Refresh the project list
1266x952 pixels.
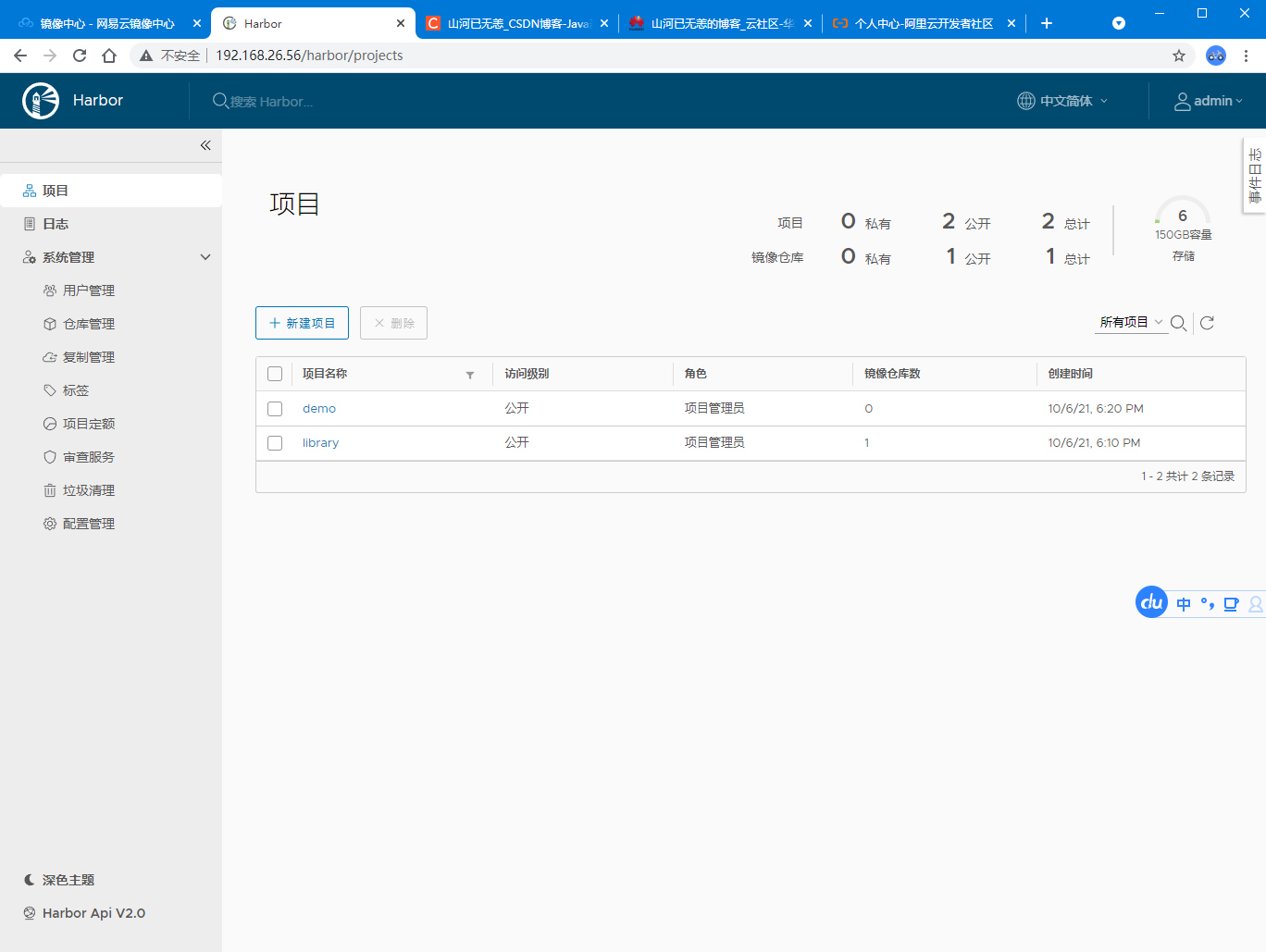1207,323
